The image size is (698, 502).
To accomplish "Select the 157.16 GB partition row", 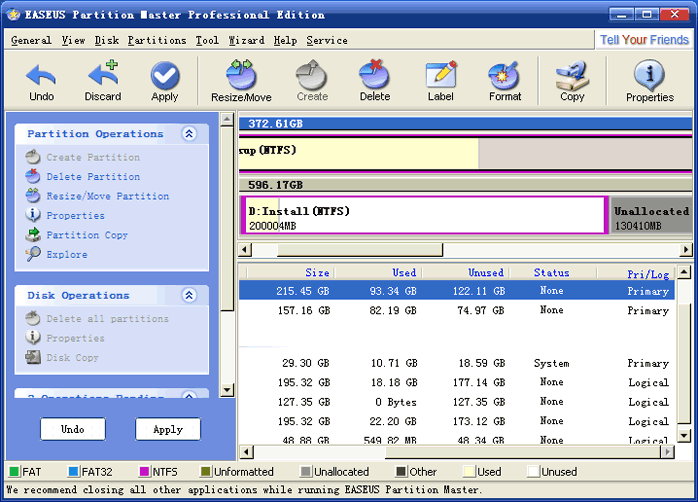I will 457,310.
